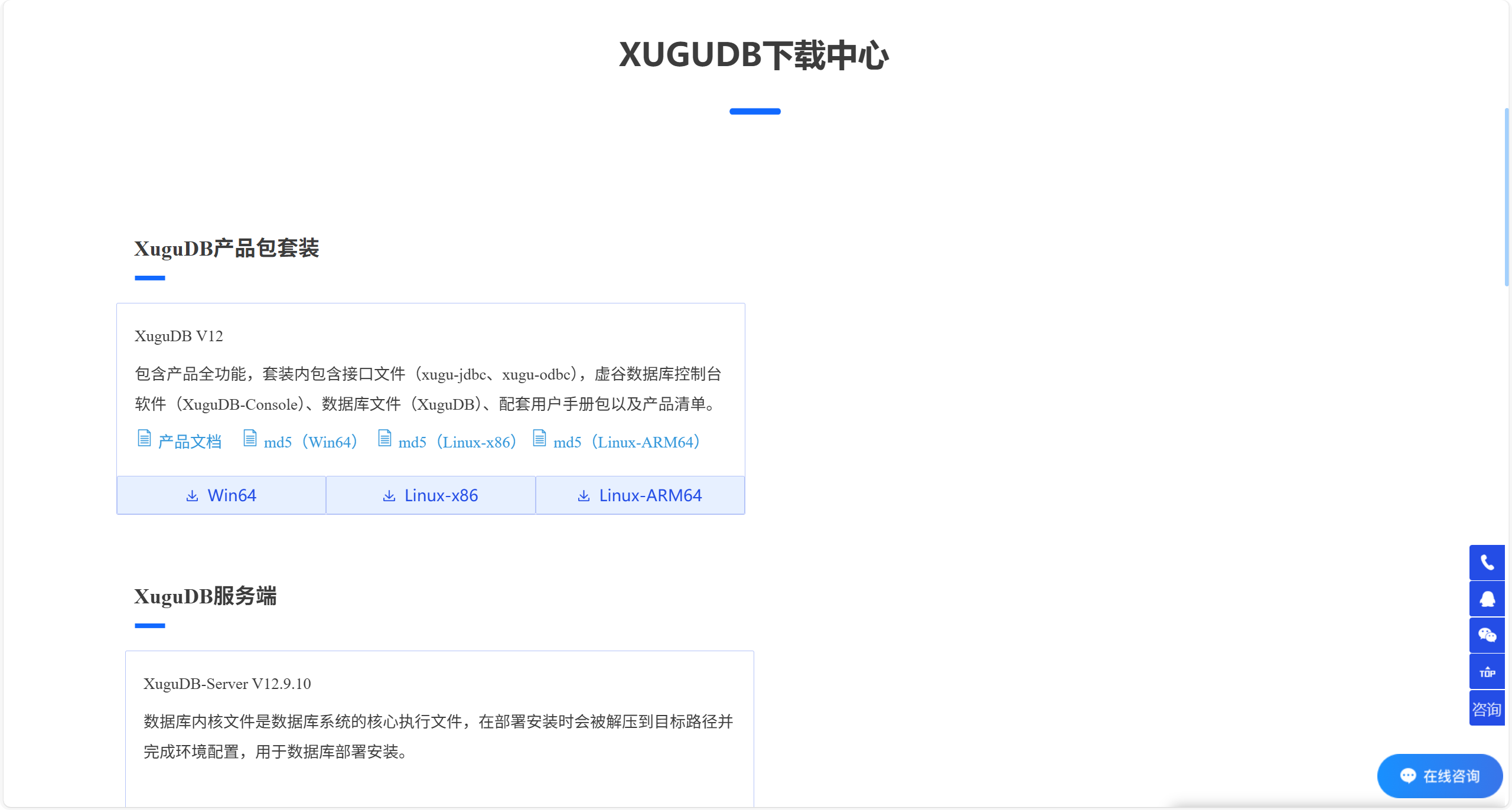
Task: Download the Linux-x86 package
Action: click(431, 495)
